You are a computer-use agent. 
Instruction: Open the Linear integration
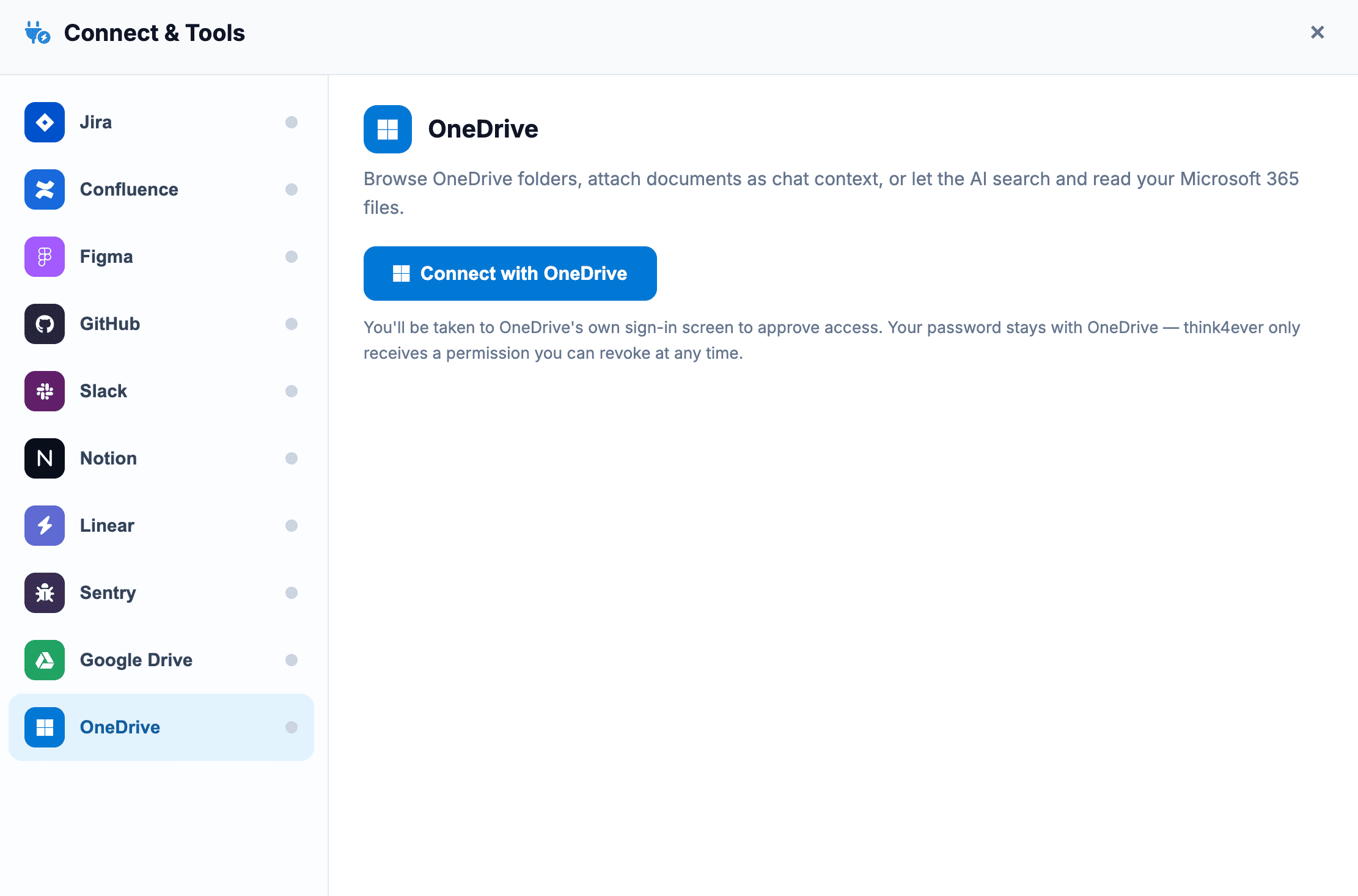(x=161, y=526)
